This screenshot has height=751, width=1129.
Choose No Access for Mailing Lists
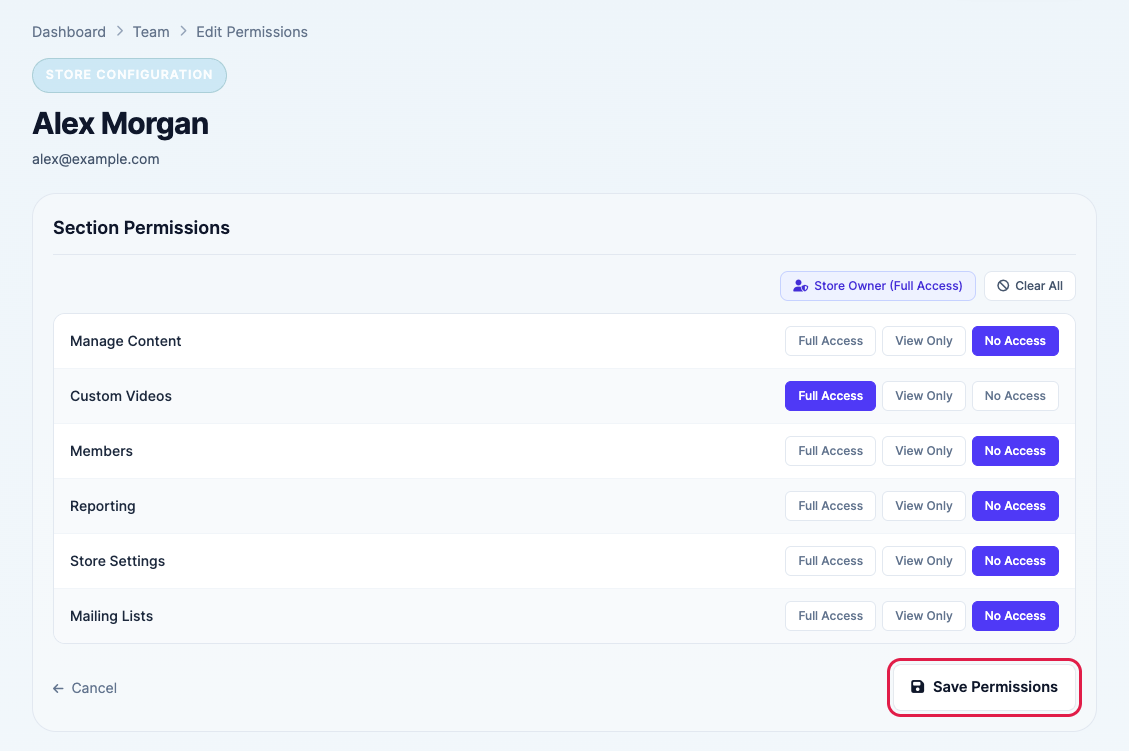coord(1015,616)
